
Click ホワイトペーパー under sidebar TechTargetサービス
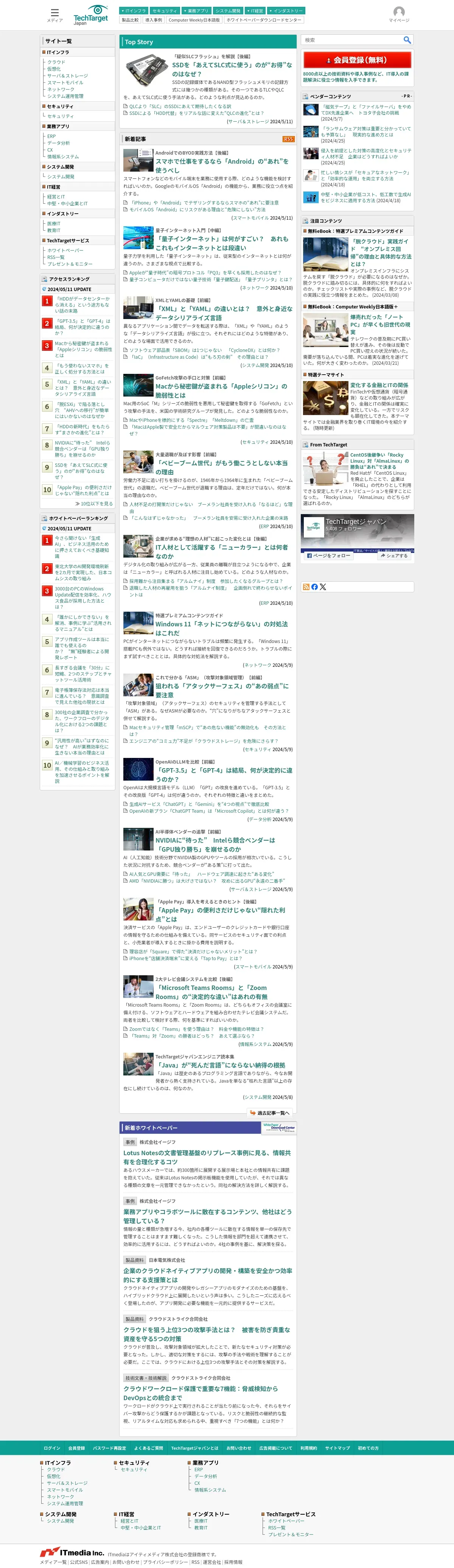(65, 250)
